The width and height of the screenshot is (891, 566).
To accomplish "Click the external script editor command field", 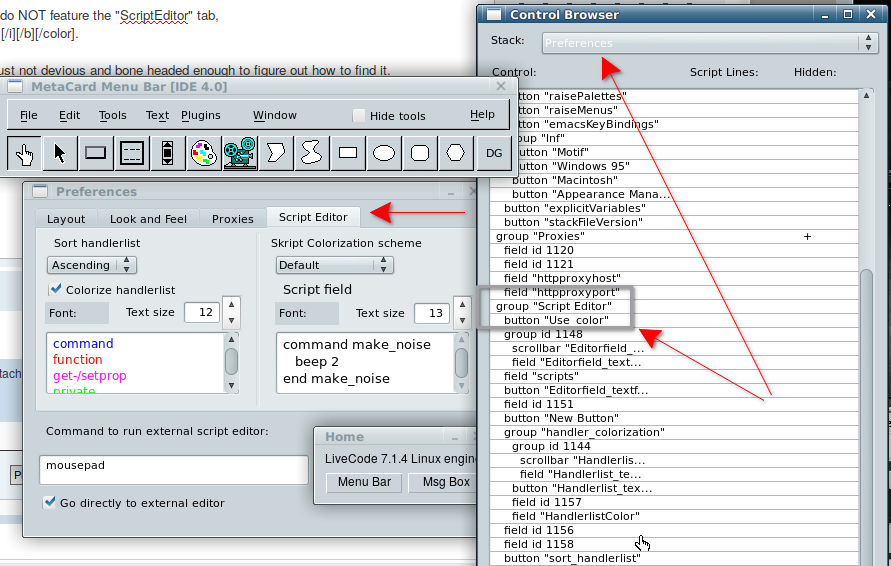I will 174,469.
